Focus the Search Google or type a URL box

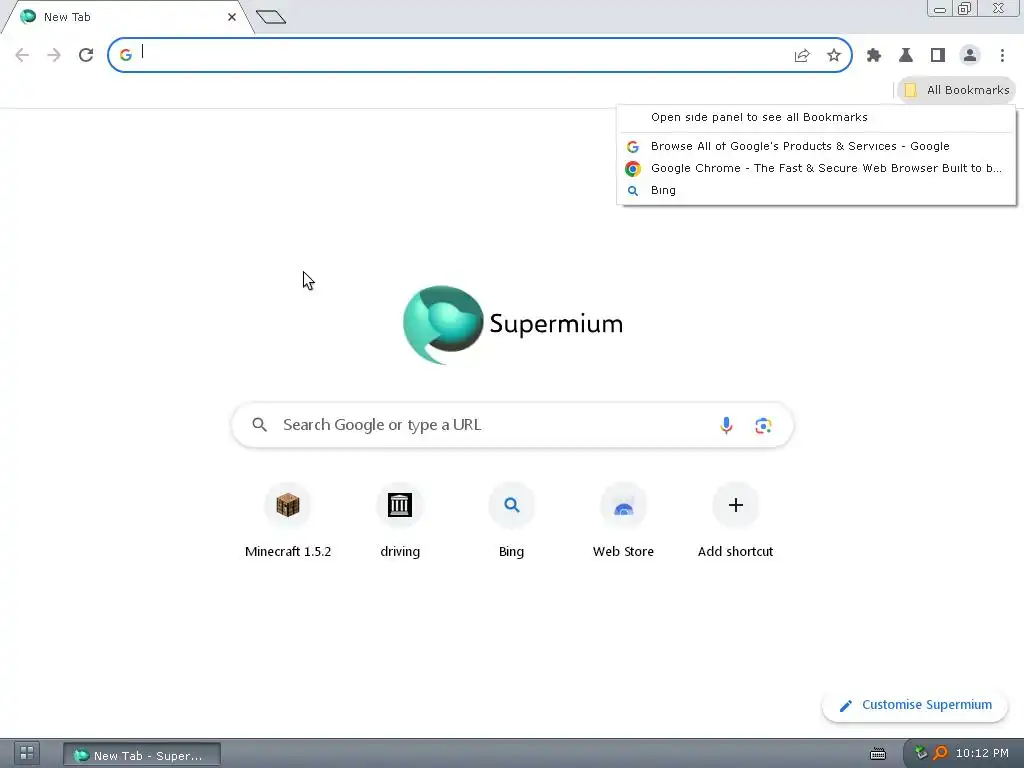click(x=512, y=425)
